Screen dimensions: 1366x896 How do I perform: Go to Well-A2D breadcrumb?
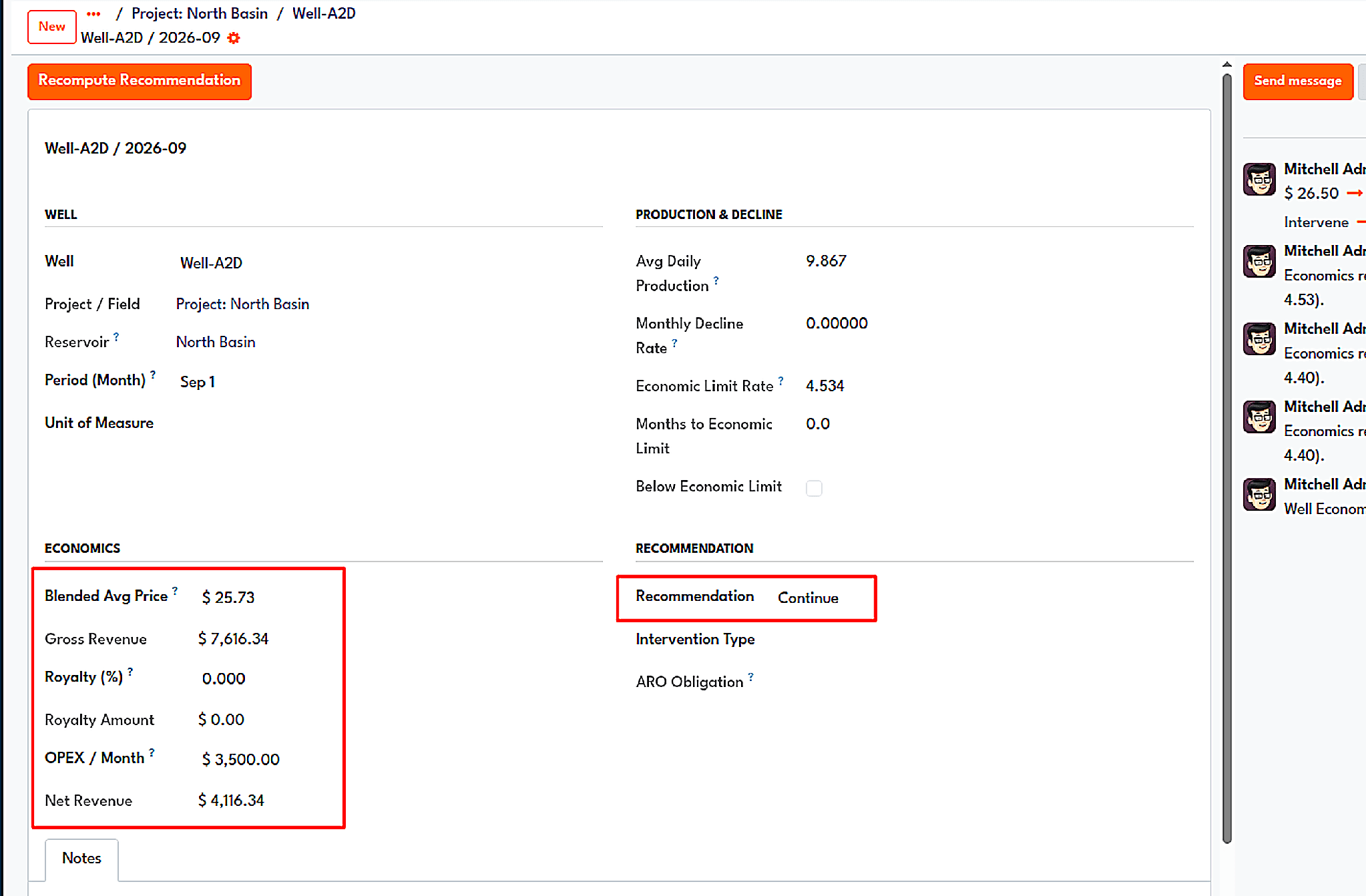coord(324,13)
